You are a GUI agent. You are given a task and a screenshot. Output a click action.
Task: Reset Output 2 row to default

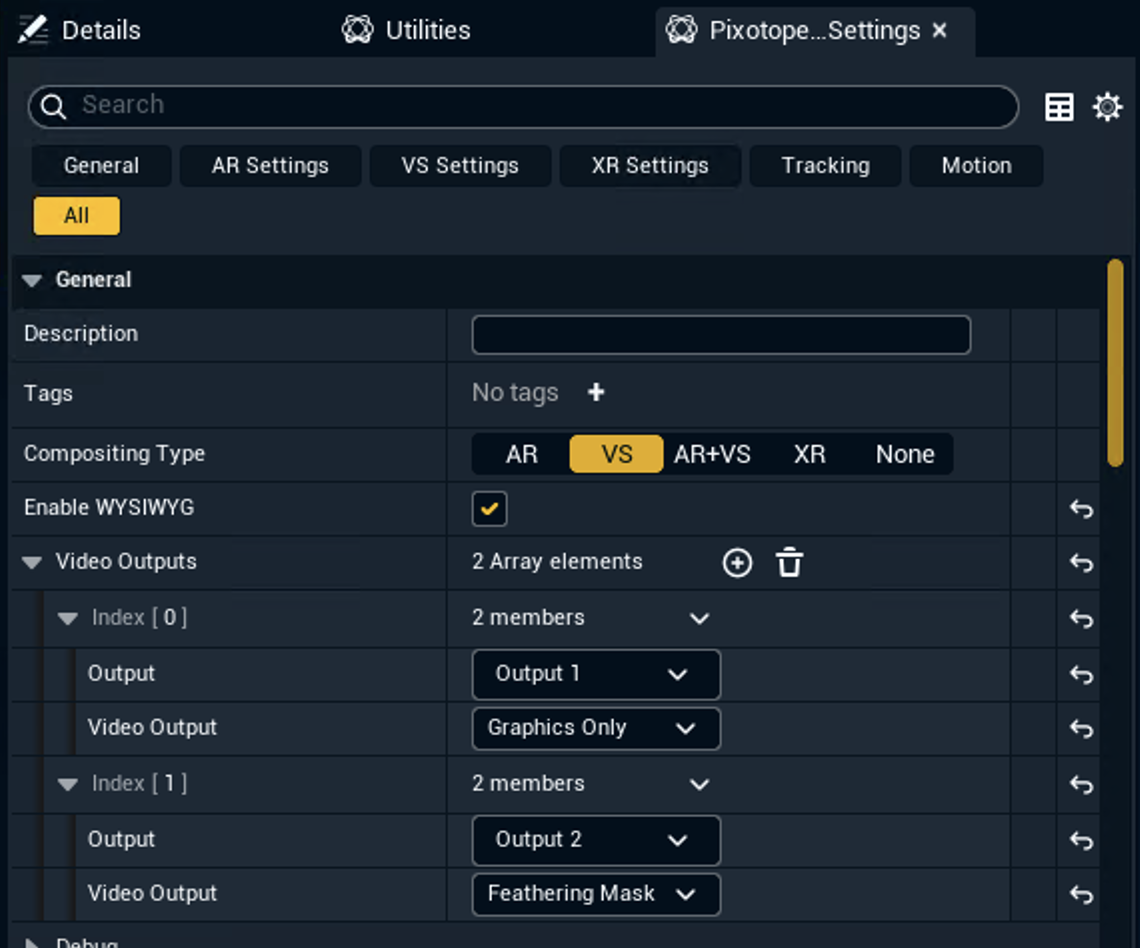1081,840
